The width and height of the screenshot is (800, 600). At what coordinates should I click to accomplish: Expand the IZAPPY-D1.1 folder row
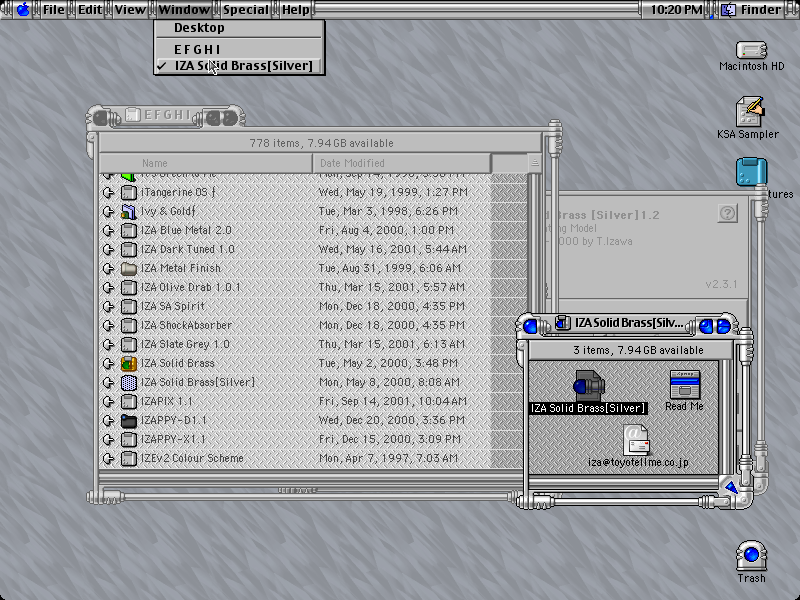pyautogui.click(x=108, y=420)
